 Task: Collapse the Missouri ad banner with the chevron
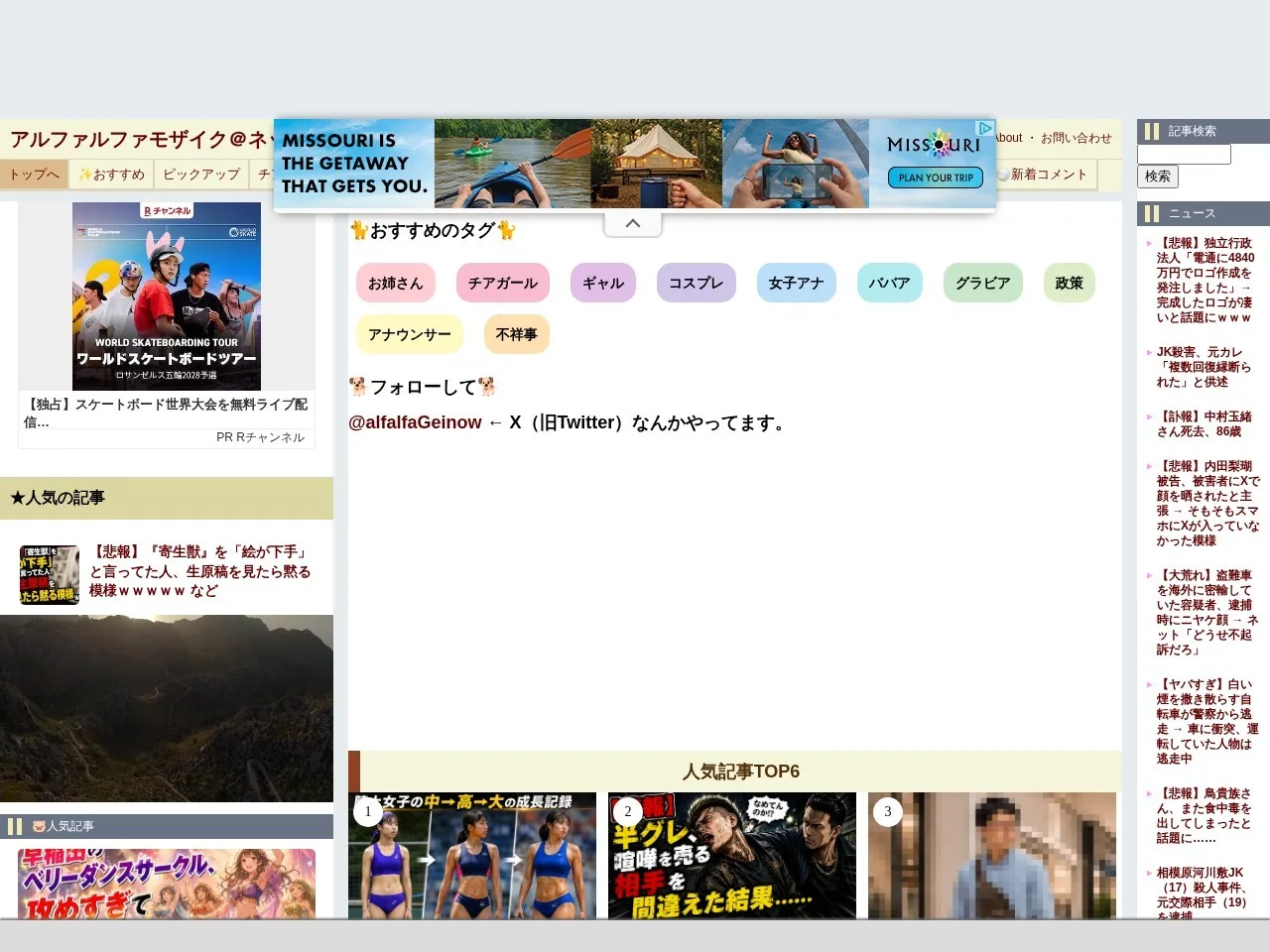pyautogui.click(x=633, y=224)
